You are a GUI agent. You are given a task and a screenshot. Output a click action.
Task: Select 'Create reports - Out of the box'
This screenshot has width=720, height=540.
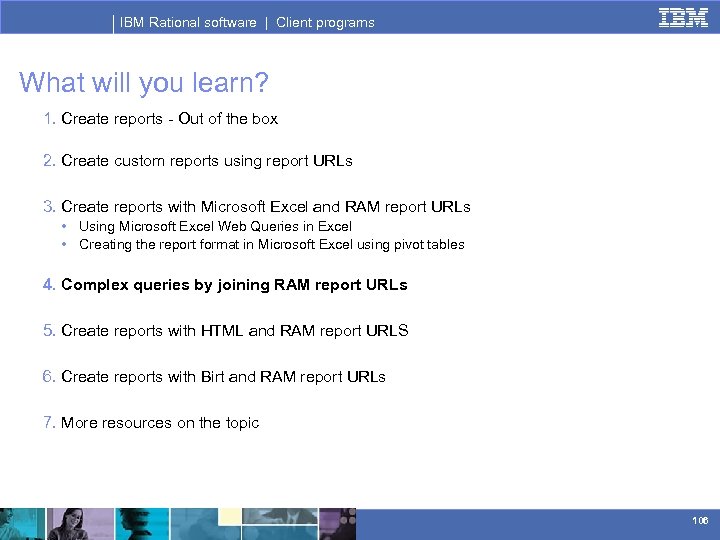(x=169, y=119)
